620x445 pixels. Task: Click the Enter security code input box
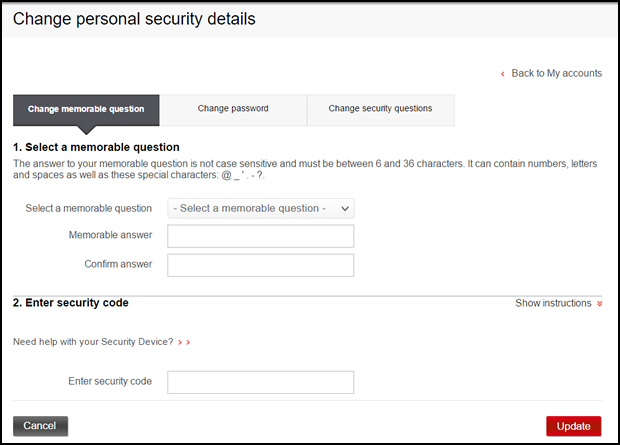pos(261,382)
